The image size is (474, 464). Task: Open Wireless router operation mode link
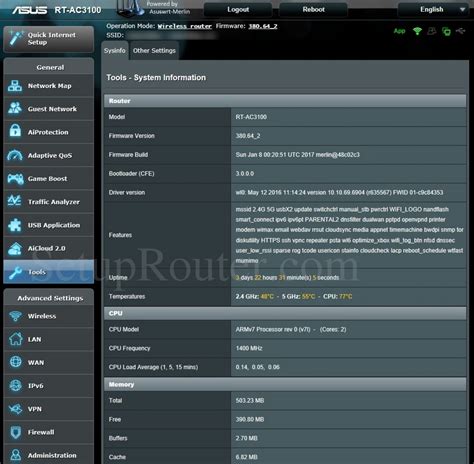coord(184,26)
